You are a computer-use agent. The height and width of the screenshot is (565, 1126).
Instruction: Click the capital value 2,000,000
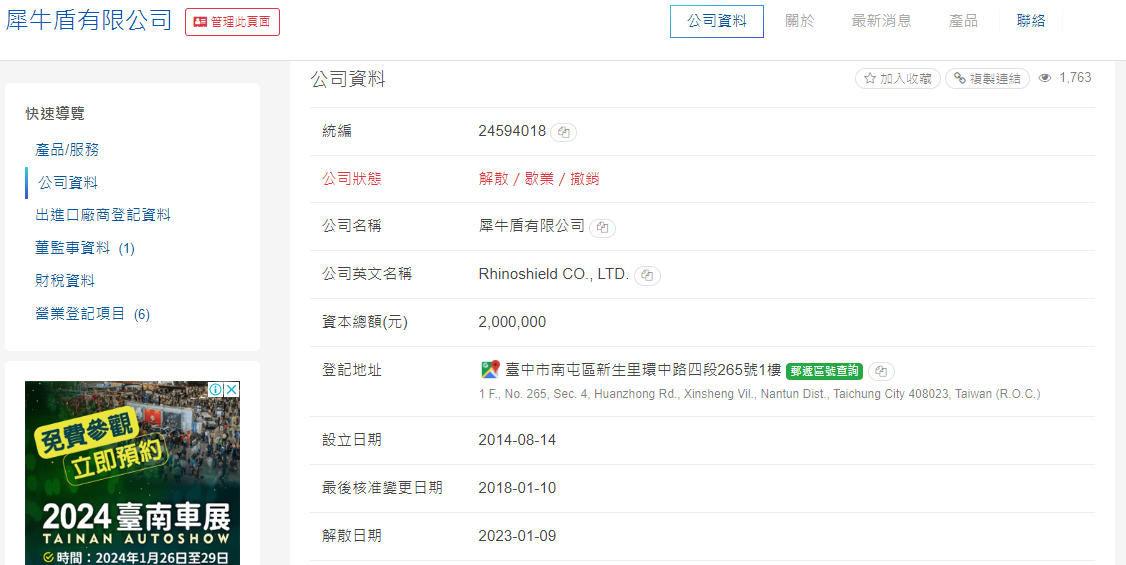click(x=512, y=322)
